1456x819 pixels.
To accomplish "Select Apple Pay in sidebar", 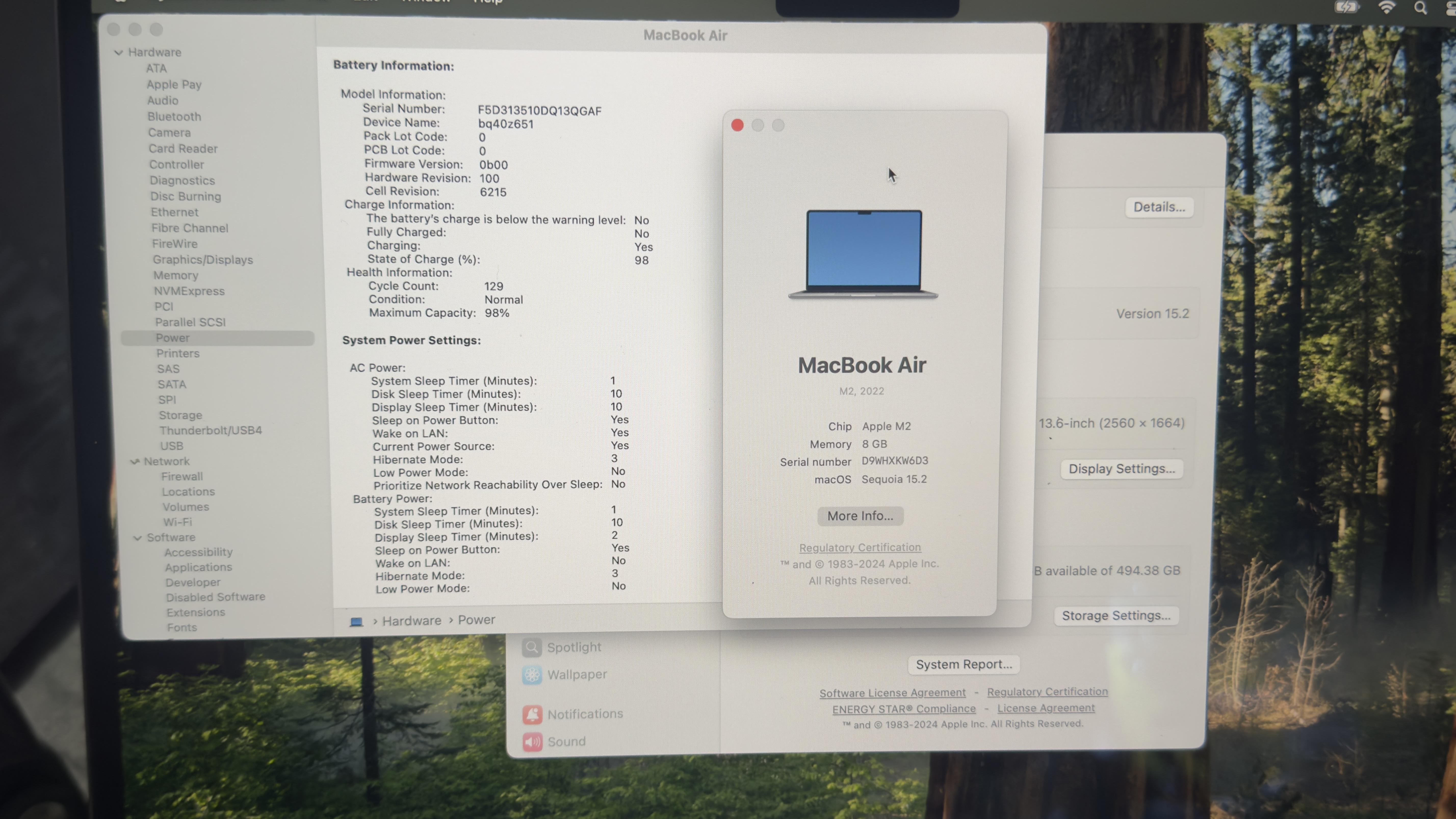I will [174, 85].
